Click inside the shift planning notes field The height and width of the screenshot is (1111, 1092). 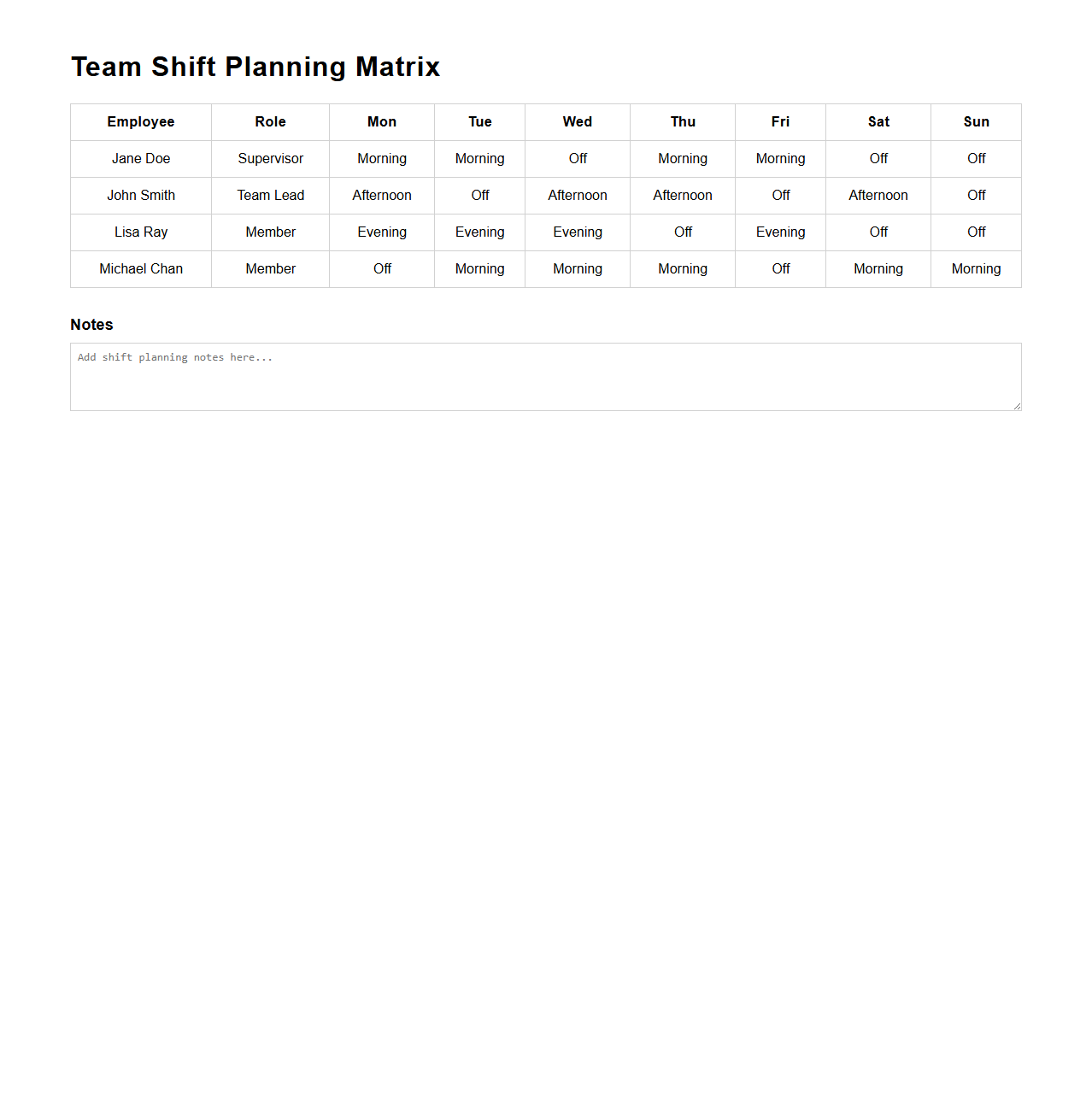(x=545, y=376)
